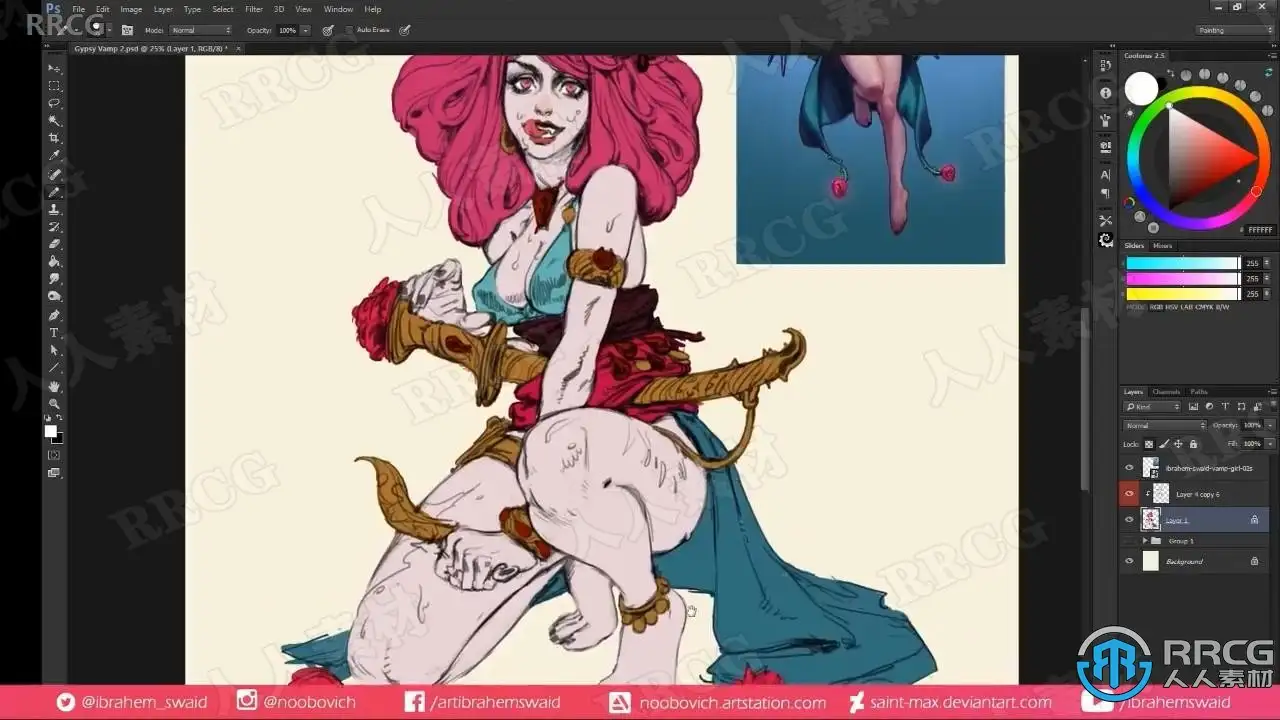
Task: Open the layer blend mode Normal dropdown
Action: (x=1165, y=425)
